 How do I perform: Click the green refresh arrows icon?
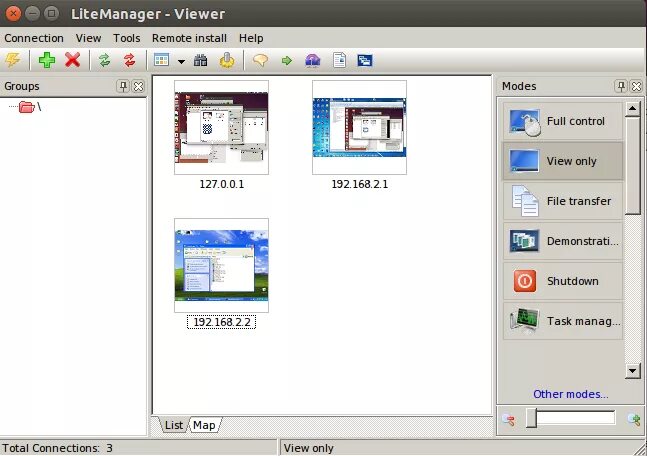tap(104, 60)
